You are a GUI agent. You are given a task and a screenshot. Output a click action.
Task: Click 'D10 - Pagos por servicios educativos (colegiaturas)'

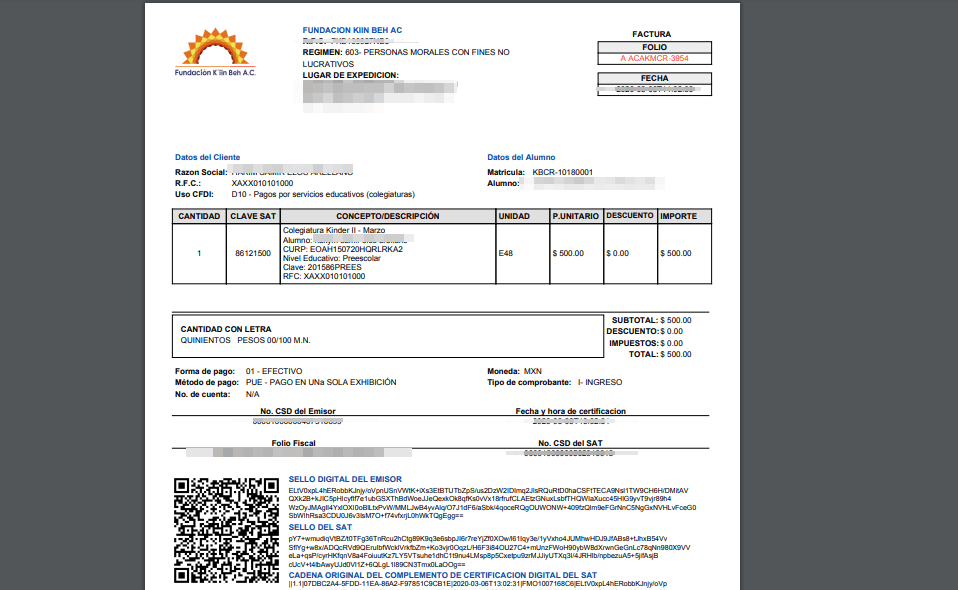tap(323, 194)
